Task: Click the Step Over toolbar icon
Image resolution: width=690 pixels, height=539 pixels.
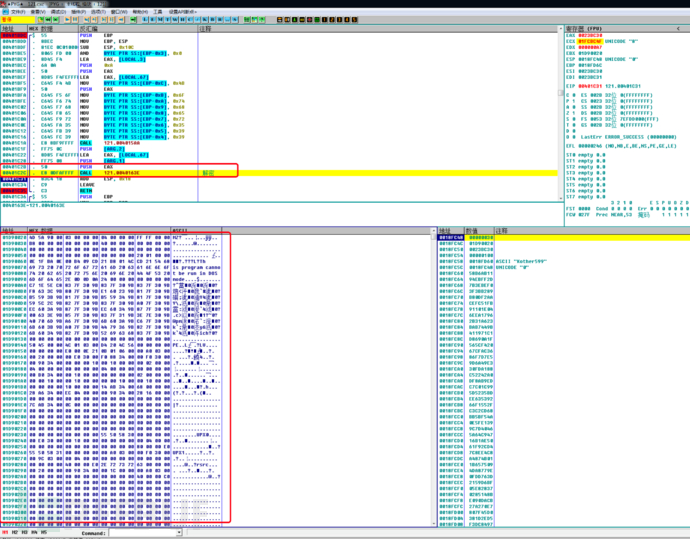Action: point(94,19)
